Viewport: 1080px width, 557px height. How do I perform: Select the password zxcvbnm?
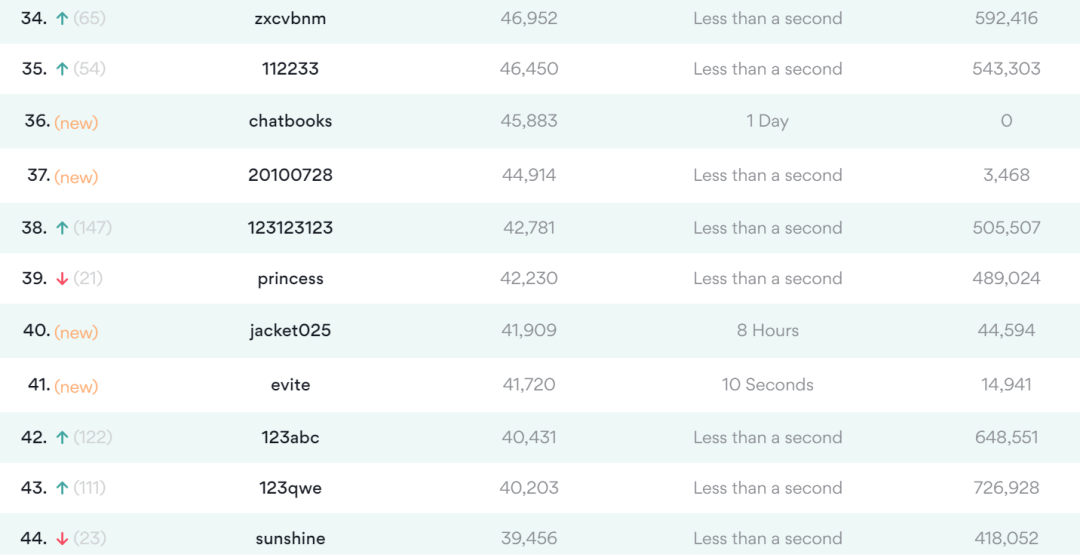(290, 19)
